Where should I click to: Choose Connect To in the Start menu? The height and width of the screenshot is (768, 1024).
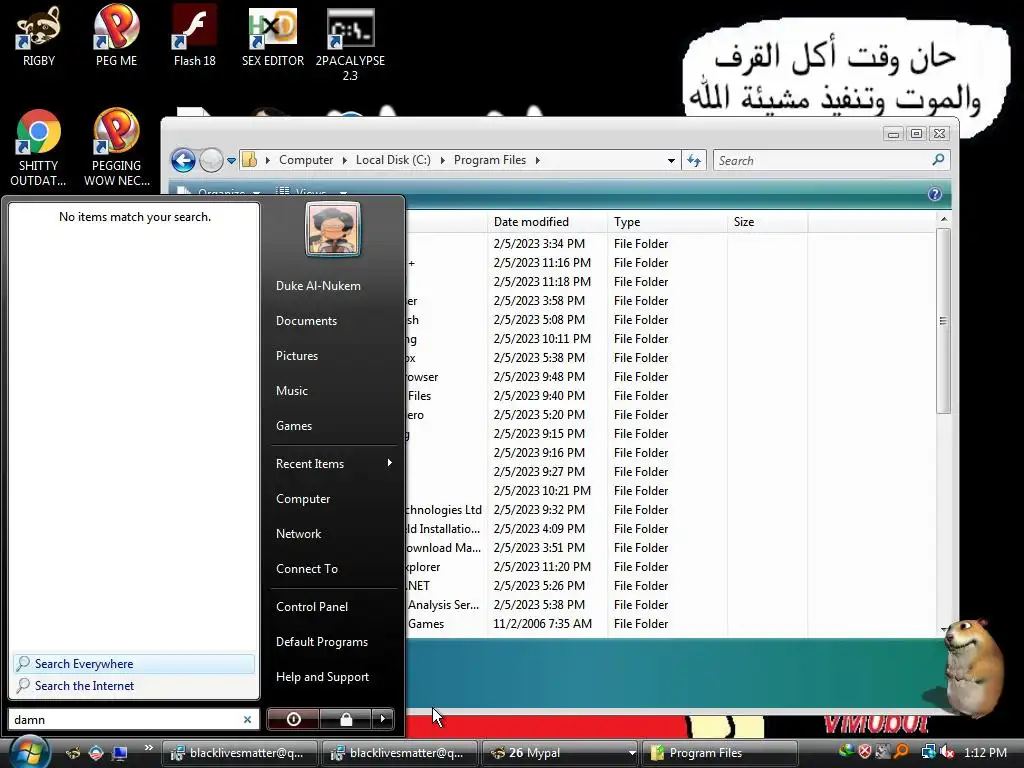coord(307,569)
